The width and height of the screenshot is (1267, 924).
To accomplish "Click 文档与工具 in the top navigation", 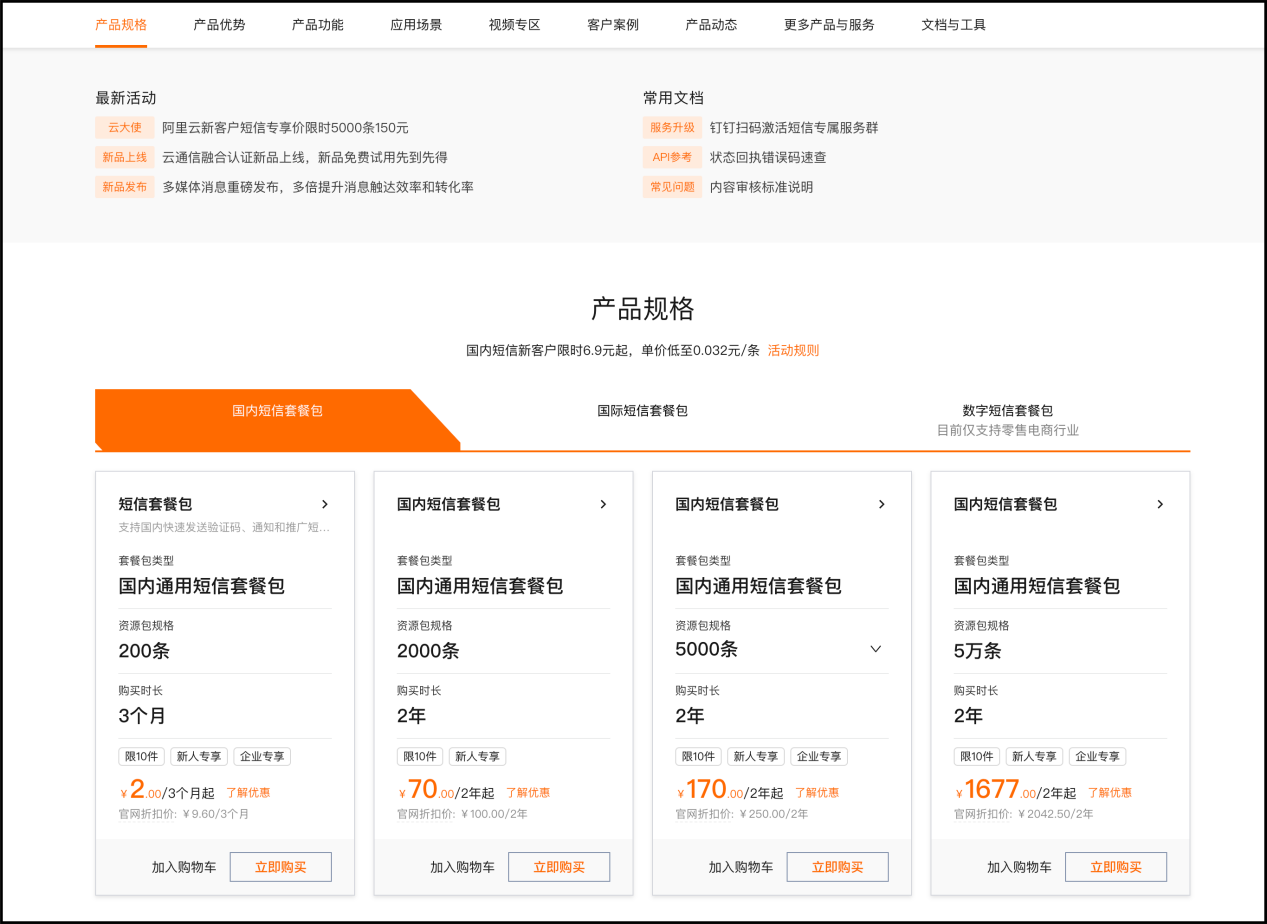I will (953, 25).
